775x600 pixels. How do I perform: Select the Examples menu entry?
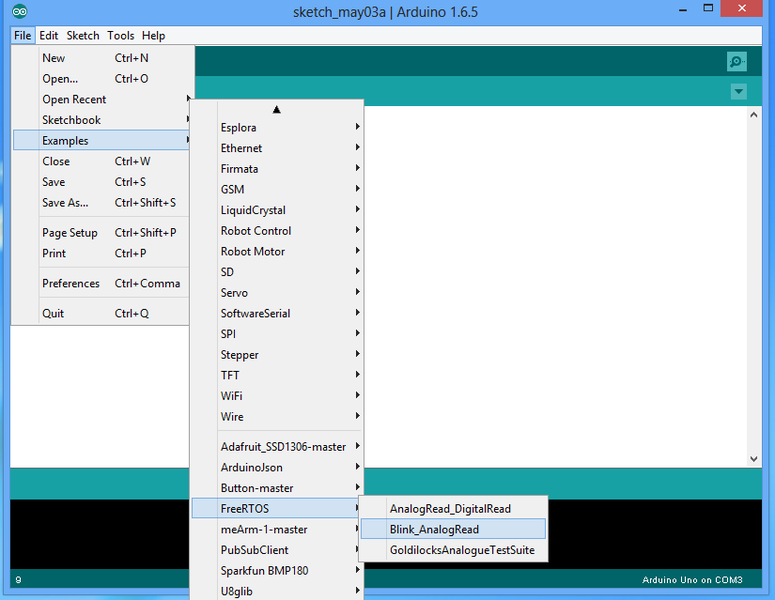click(101, 140)
